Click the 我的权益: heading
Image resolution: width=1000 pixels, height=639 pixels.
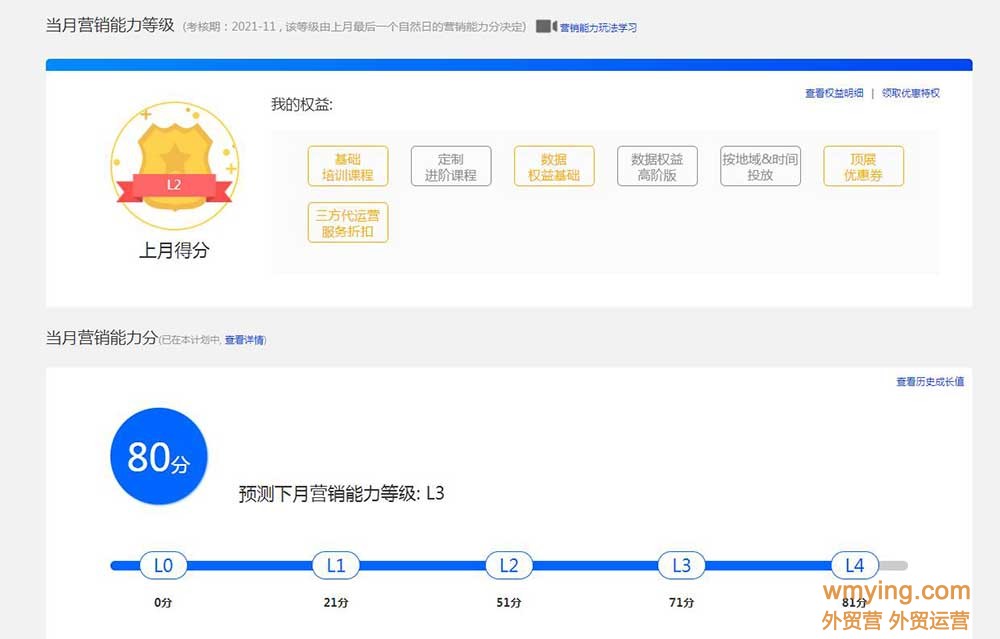(302, 105)
